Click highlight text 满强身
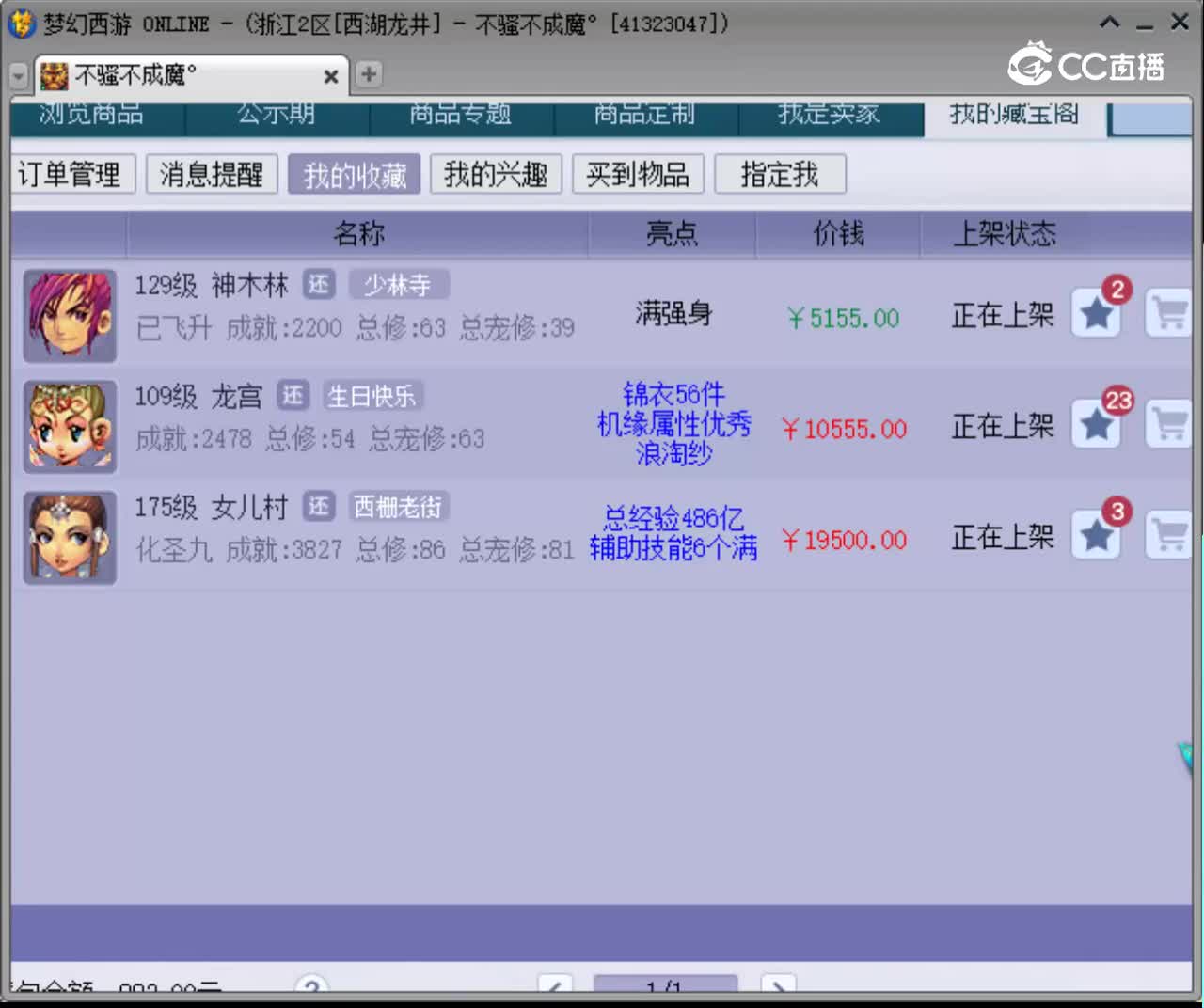 [673, 313]
